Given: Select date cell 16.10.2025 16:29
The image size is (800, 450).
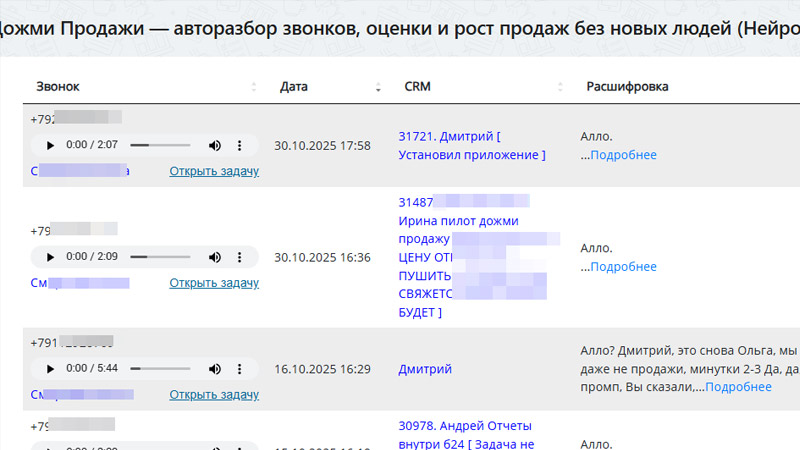Looking at the screenshot, I should pos(322,369).
